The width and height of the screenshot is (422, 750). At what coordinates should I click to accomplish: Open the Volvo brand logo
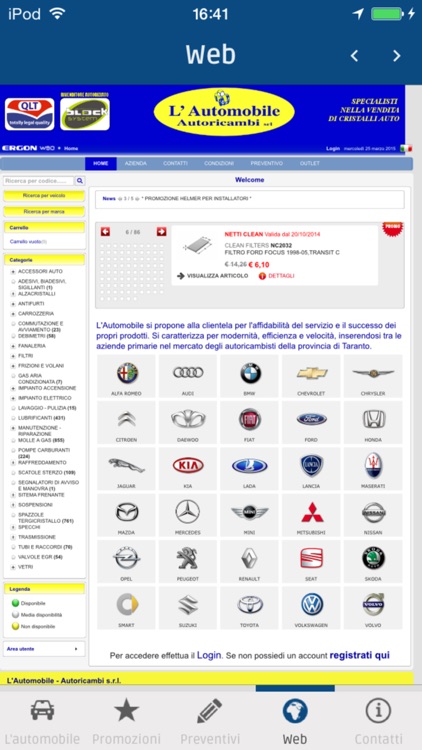[373, 604]
